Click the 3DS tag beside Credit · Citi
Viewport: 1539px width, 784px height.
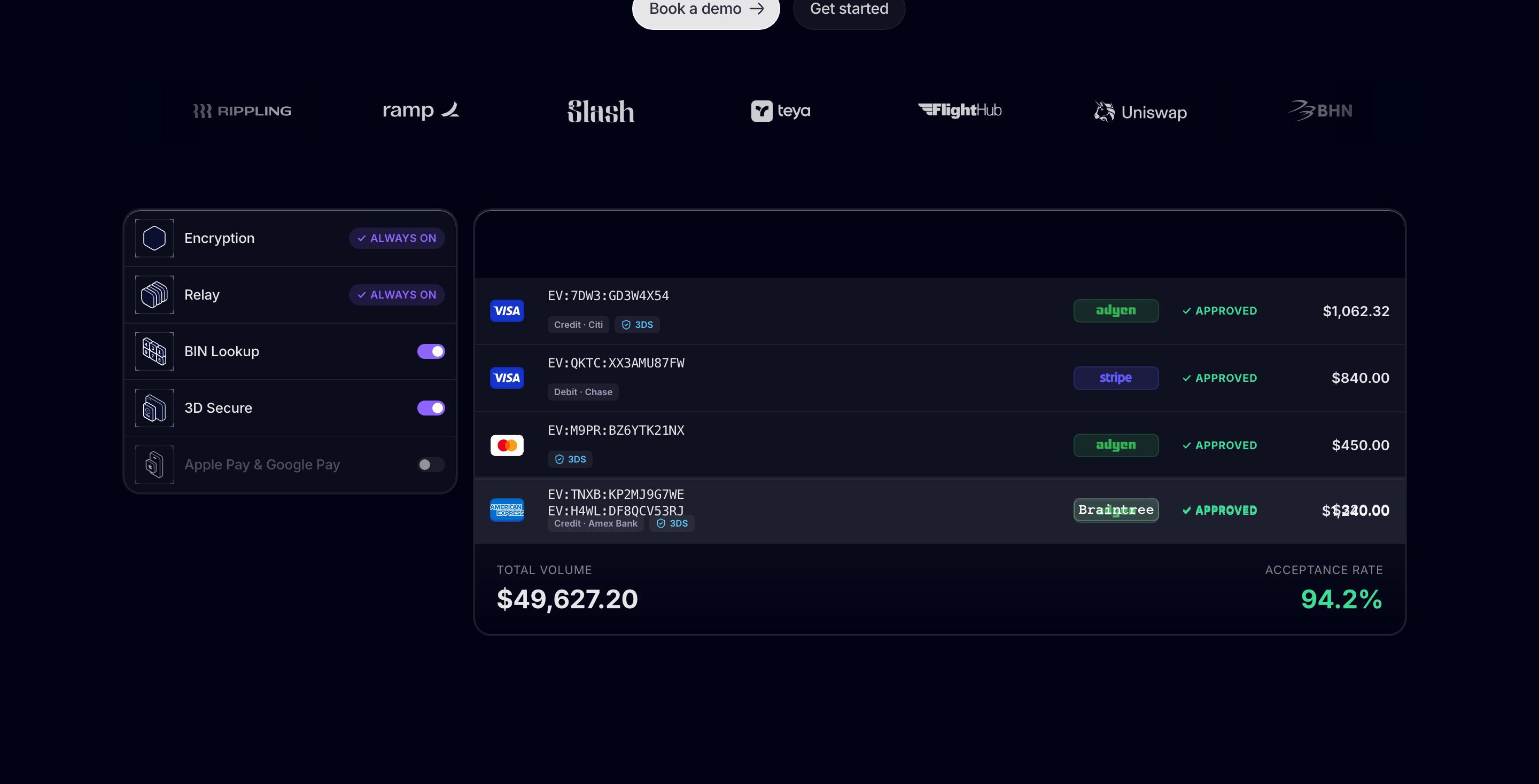637,325
